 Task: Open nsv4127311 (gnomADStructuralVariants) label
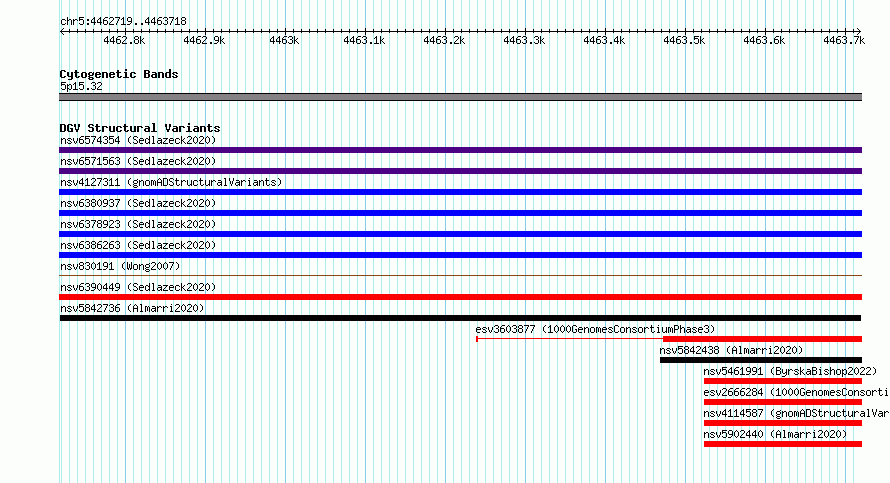pos(171,182)
